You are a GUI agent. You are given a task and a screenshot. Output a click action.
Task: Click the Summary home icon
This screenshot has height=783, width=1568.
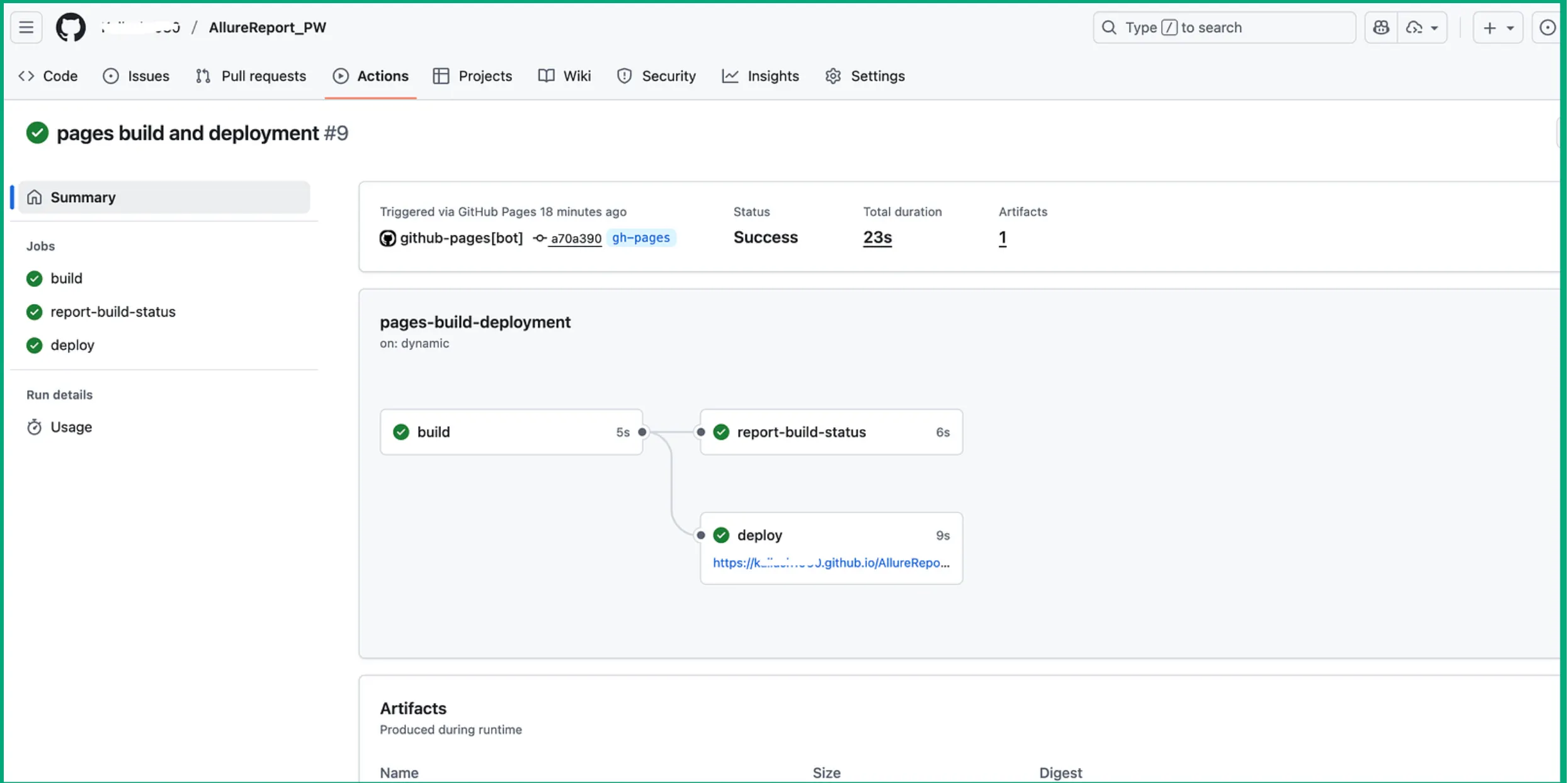tap(34, 198)
